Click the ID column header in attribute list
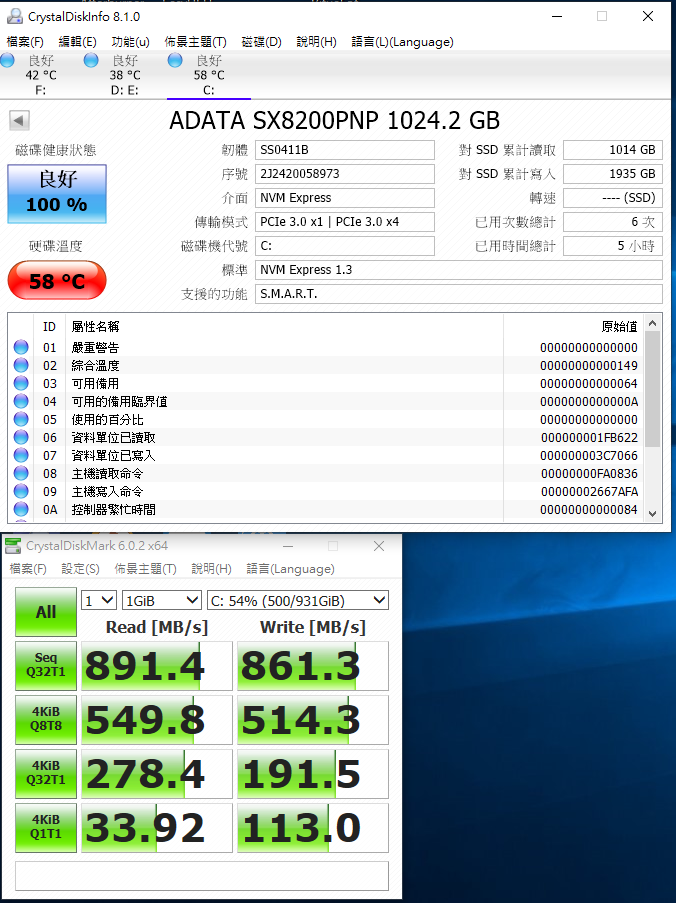 coord(50,327)
